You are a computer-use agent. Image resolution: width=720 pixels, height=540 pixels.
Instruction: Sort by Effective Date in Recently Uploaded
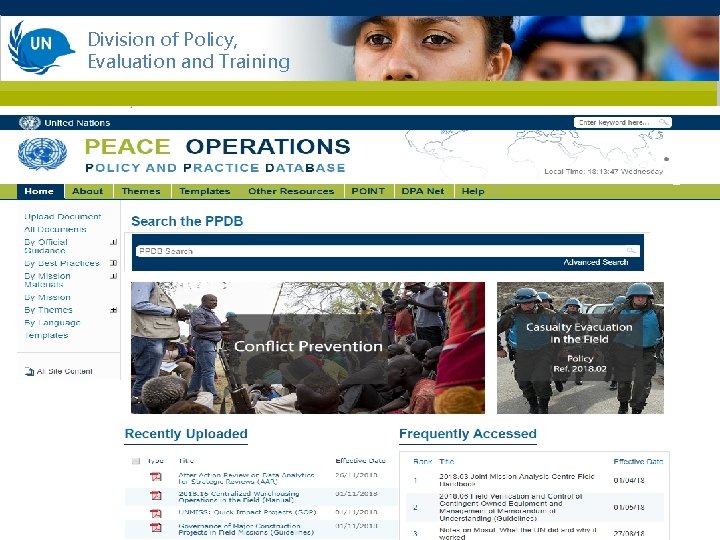point(360,461)
